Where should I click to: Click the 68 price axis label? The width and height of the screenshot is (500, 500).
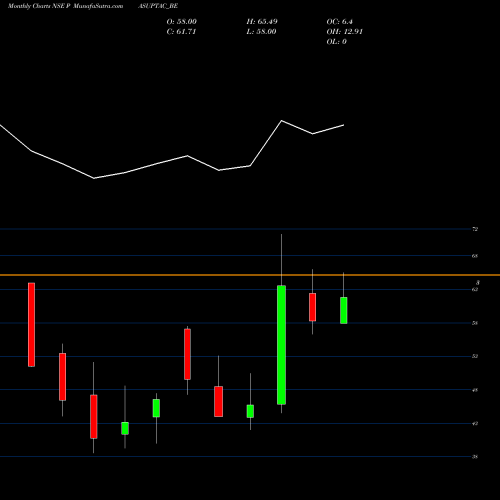tap(475, 256)
